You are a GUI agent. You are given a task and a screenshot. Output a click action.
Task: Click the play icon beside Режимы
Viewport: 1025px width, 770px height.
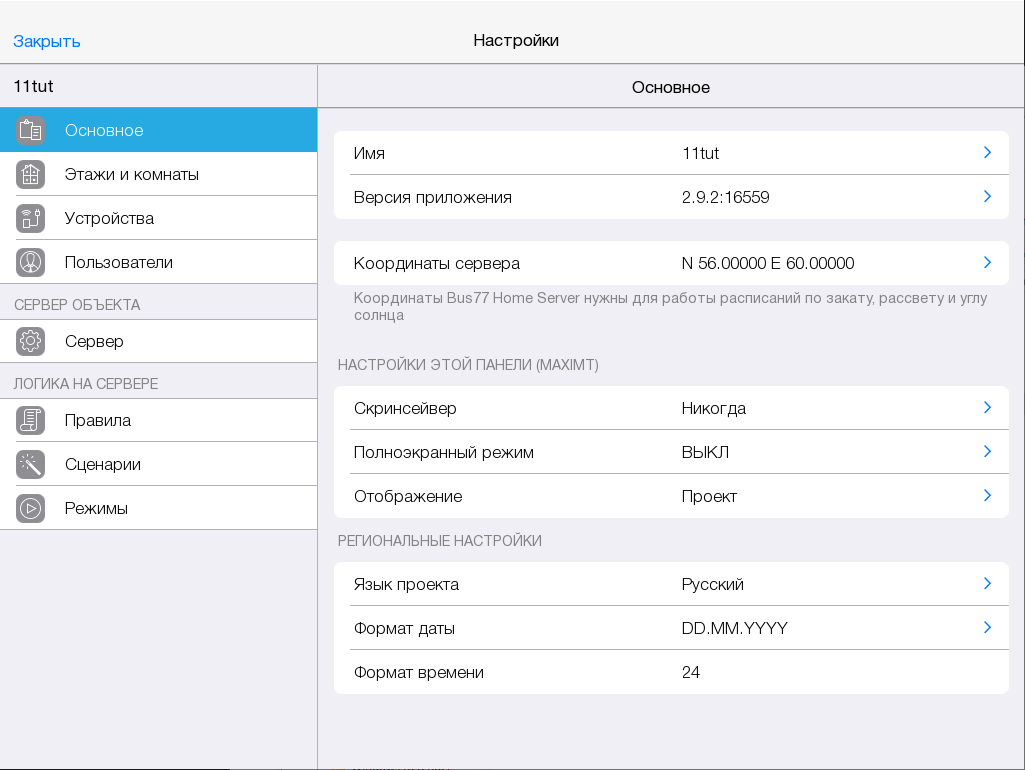[x=31, y=508]
